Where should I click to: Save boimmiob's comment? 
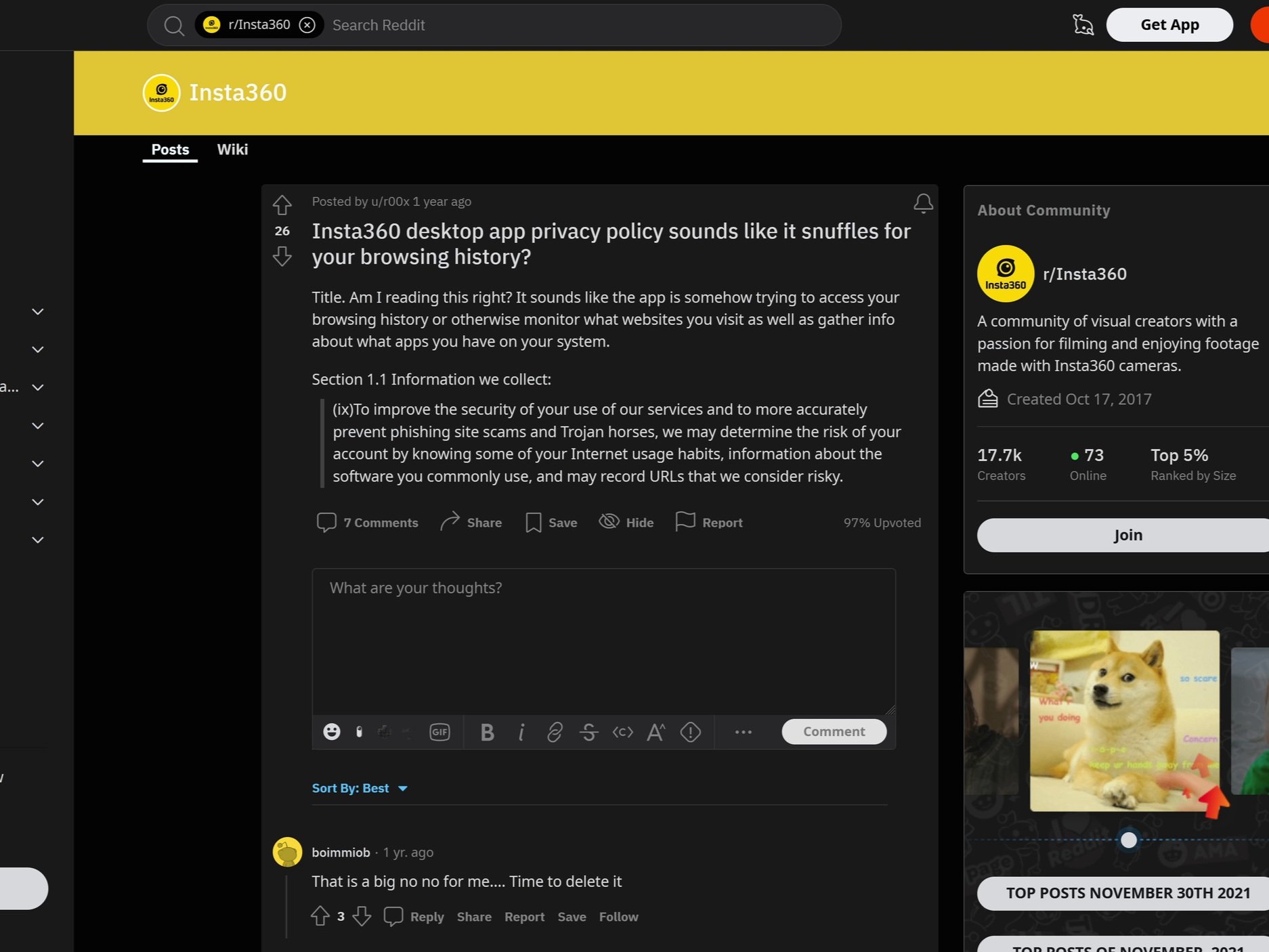coord(572,917)
